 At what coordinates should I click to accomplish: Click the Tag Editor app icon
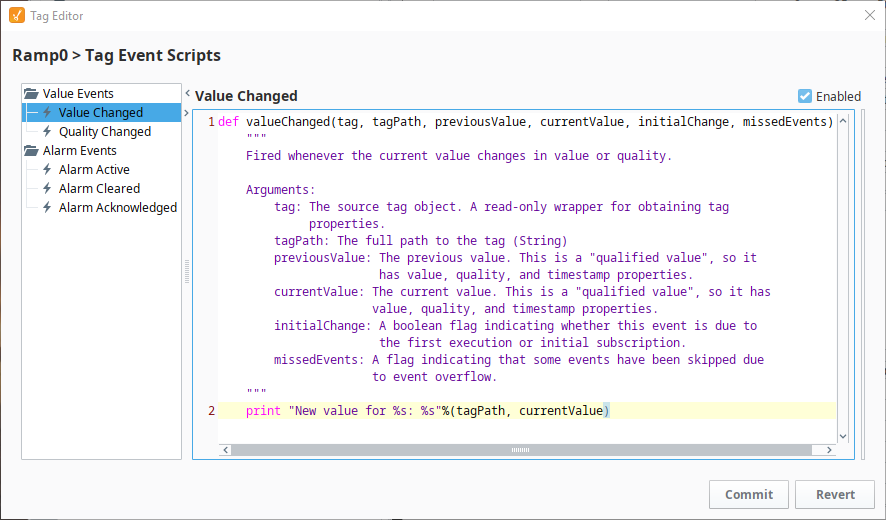pos(17,15)
